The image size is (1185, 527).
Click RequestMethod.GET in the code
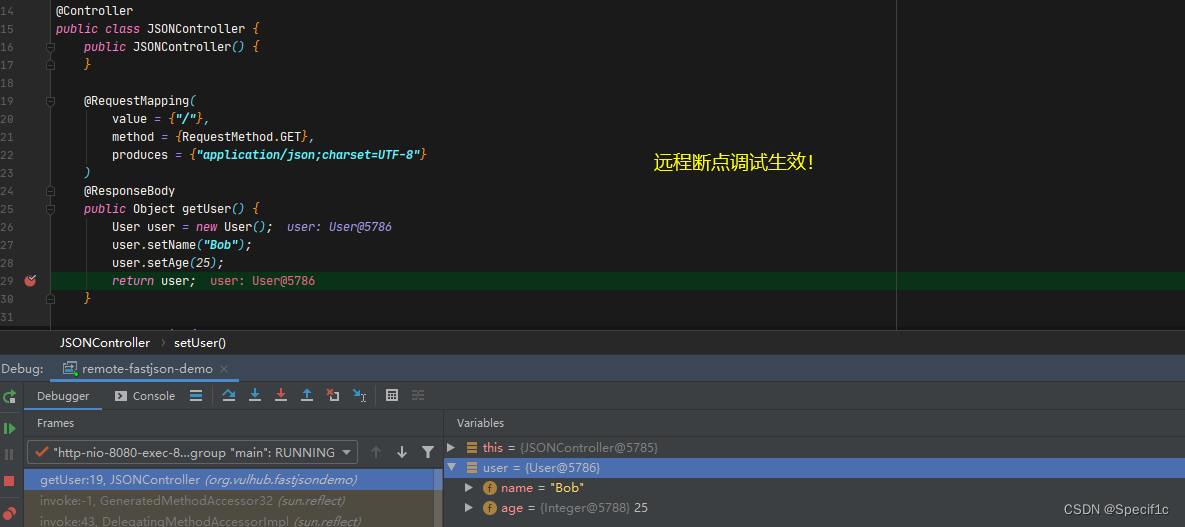[243, 137]
